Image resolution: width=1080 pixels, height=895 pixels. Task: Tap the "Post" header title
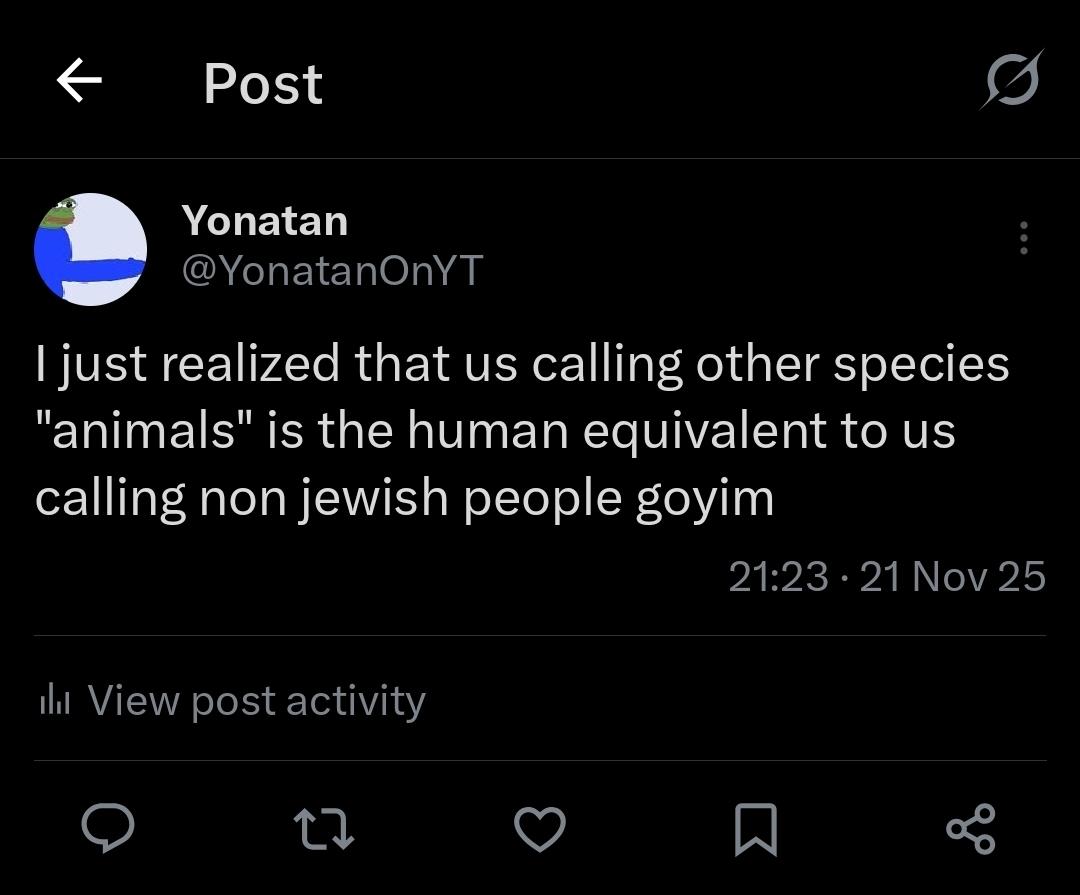[x=263, y=84]
